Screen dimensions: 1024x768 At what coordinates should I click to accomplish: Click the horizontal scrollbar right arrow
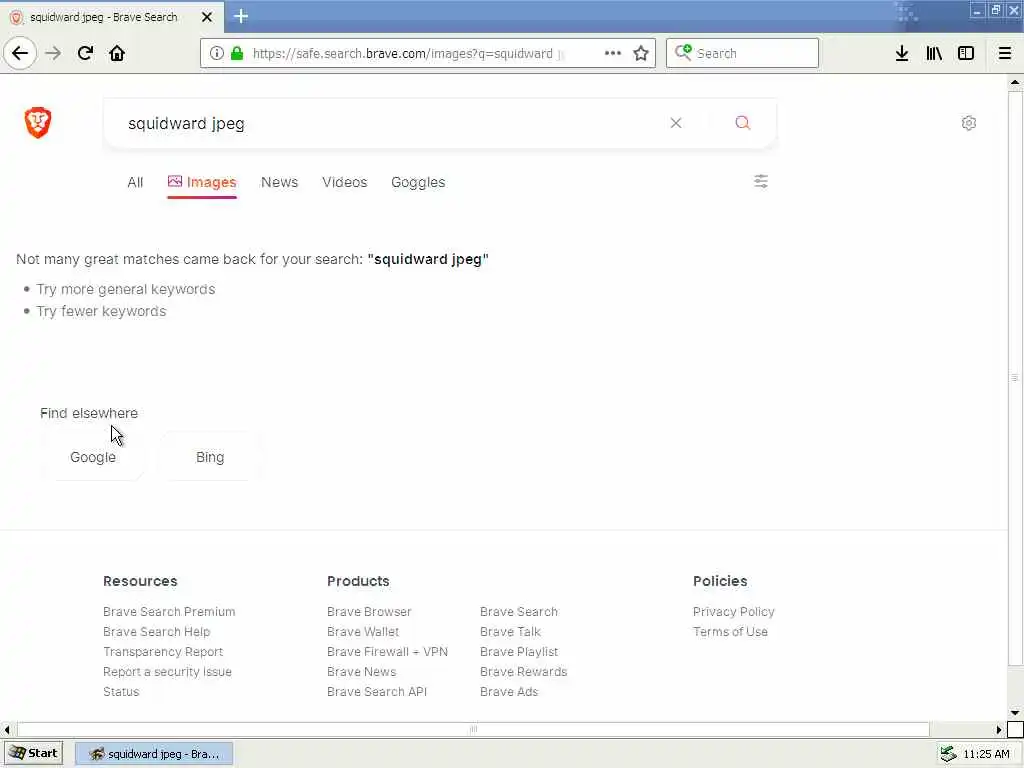[999, 729]
